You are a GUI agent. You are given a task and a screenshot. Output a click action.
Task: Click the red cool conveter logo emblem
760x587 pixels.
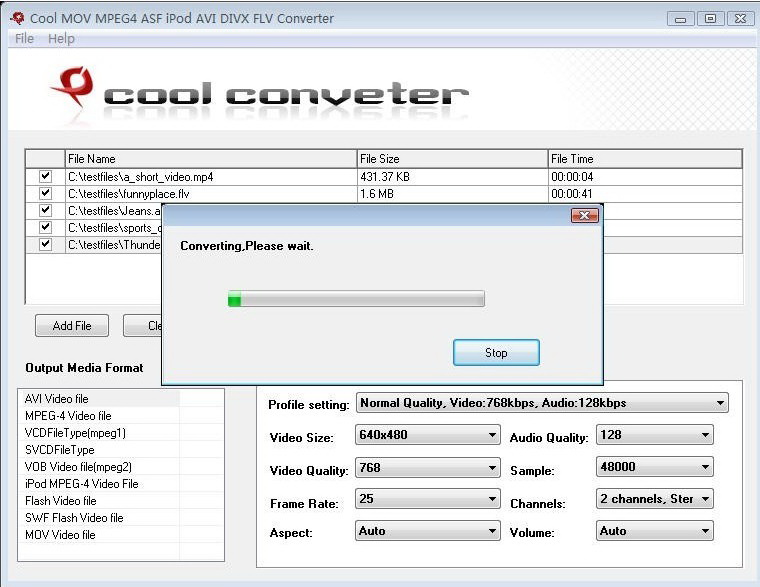pyautogui.click(x=72, y=86)
